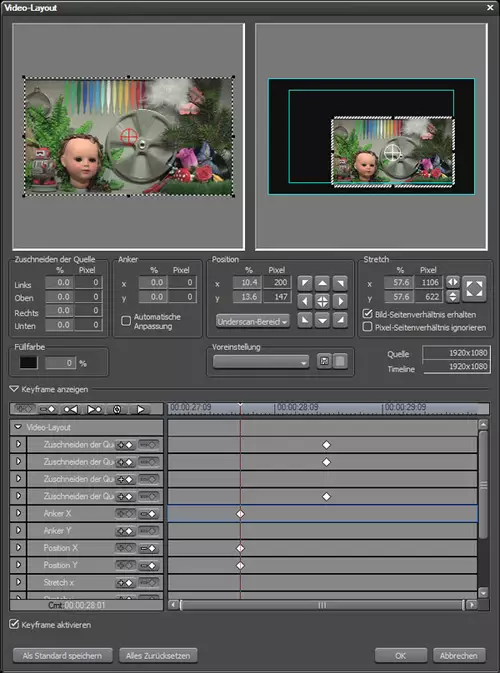This screenshot has height=673, width=500.
Task: Uncheck Bild-Seitenverhältnis erhalten
Action: tap(367, 314)
